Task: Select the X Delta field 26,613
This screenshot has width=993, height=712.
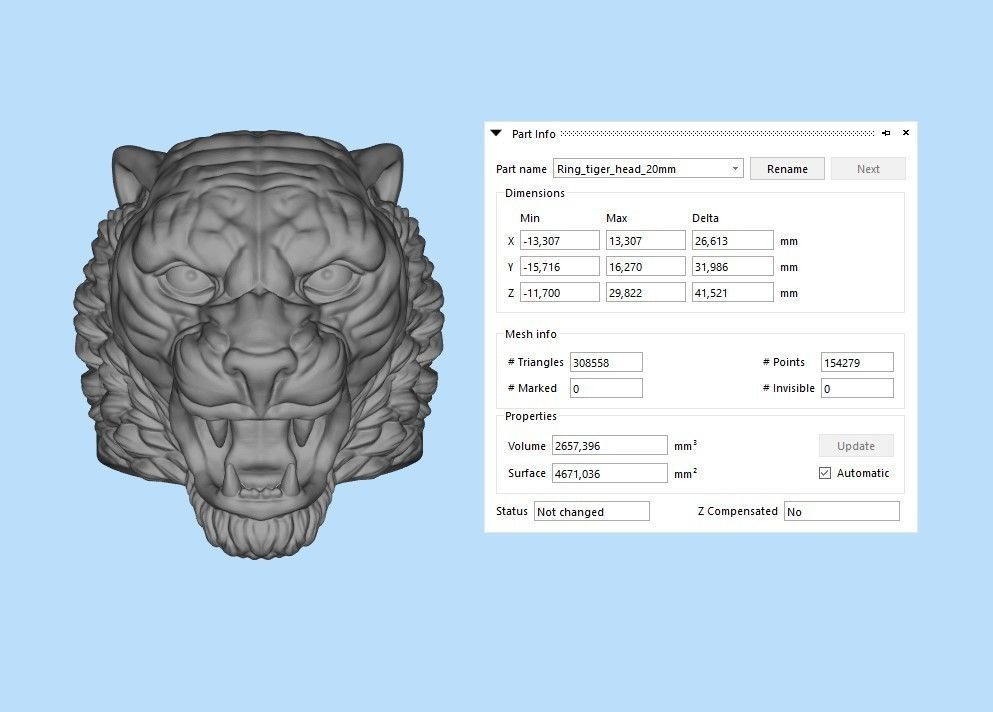Action: coord(732,240)
